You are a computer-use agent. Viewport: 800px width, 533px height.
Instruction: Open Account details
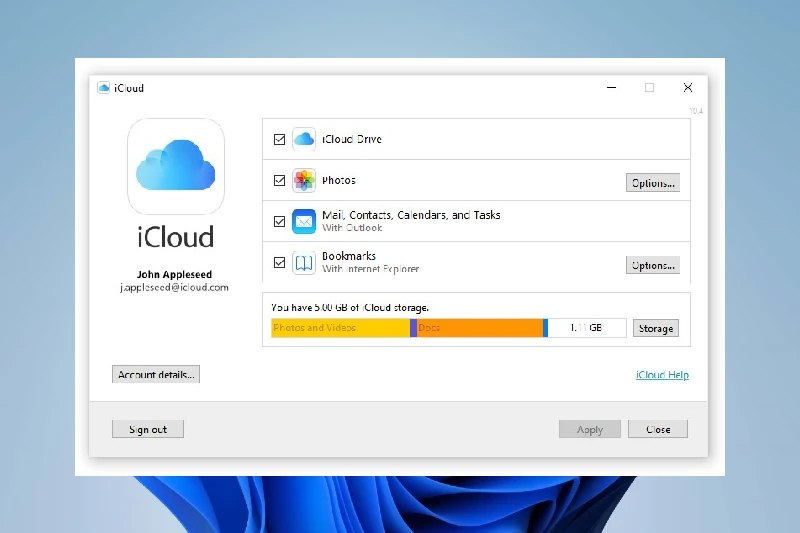(157, 375)
